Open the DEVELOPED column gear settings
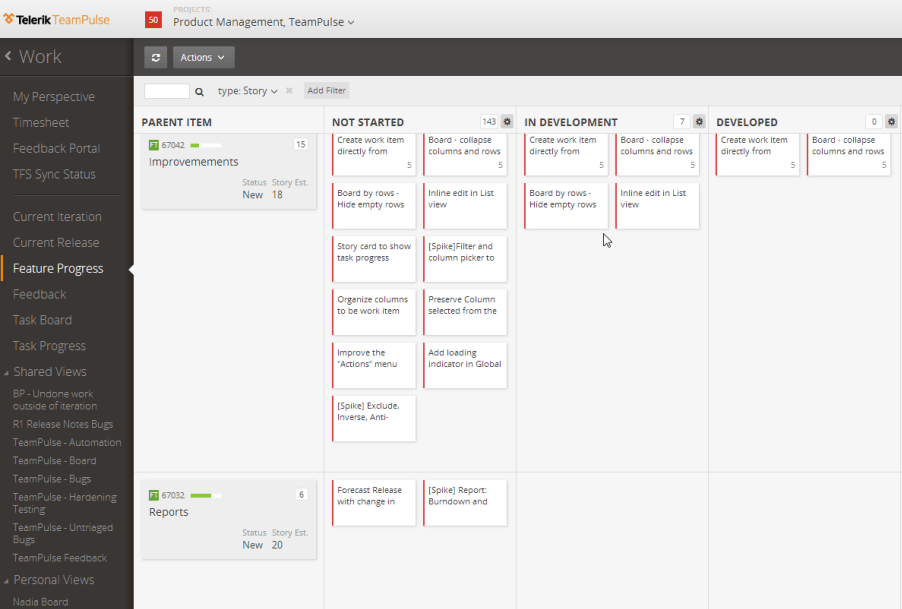The height and width of the screenshot is (609, 902). [x=889, y=121]
